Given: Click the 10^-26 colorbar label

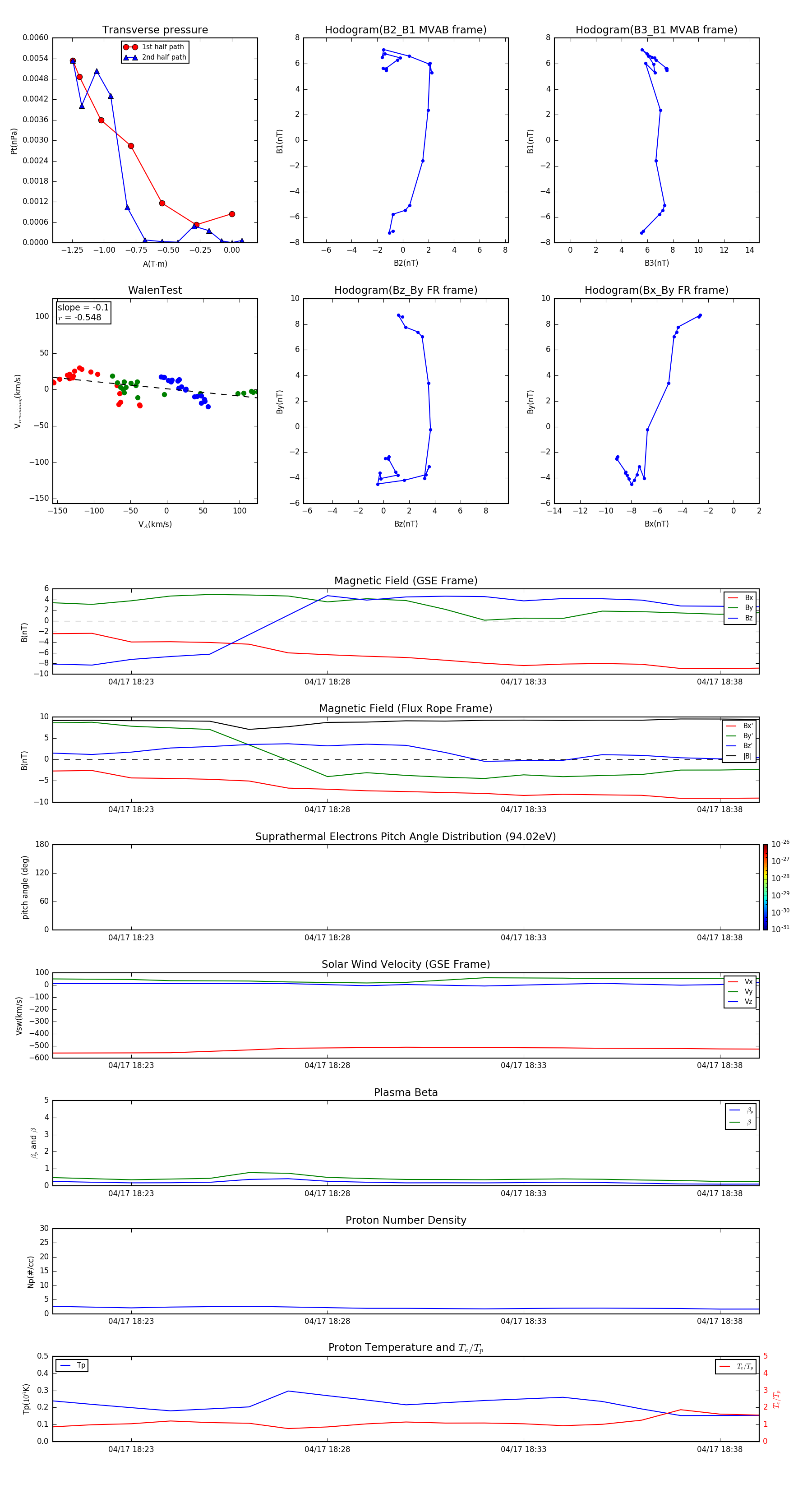Looking at the screenshot, I should click(x=780, y=844).
